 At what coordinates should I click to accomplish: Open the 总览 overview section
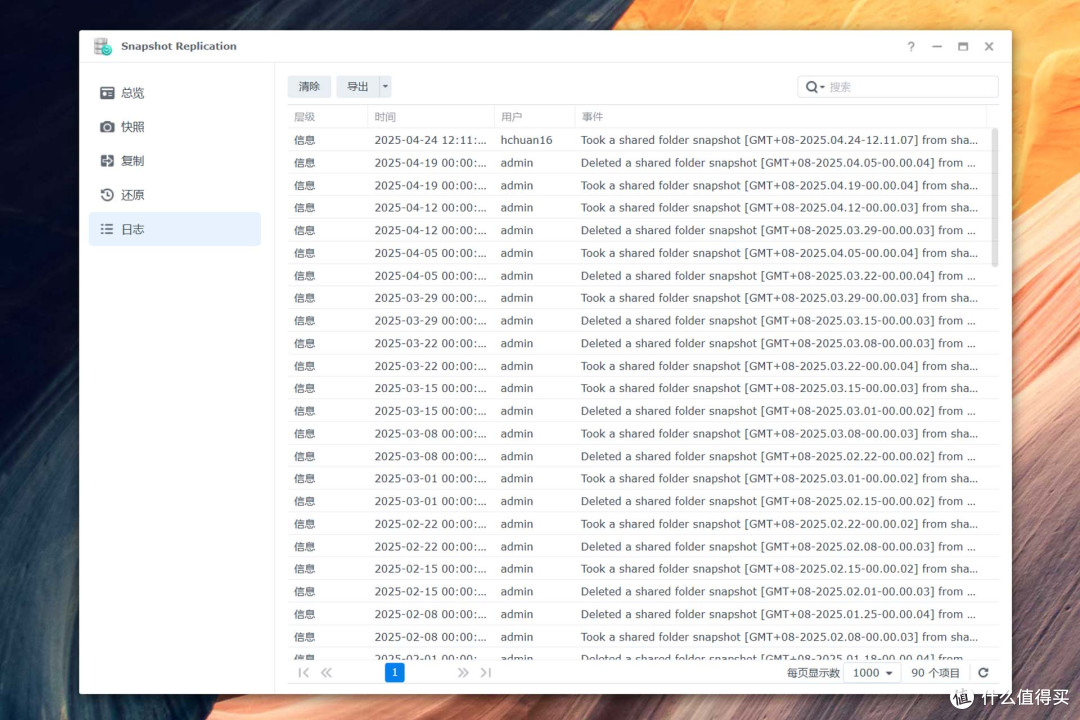175,92
